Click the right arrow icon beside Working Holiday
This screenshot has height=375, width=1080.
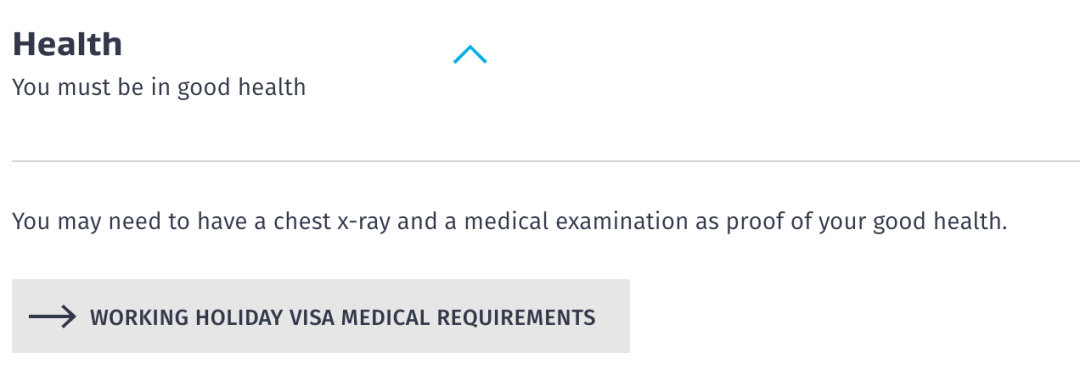coord(52,316)
